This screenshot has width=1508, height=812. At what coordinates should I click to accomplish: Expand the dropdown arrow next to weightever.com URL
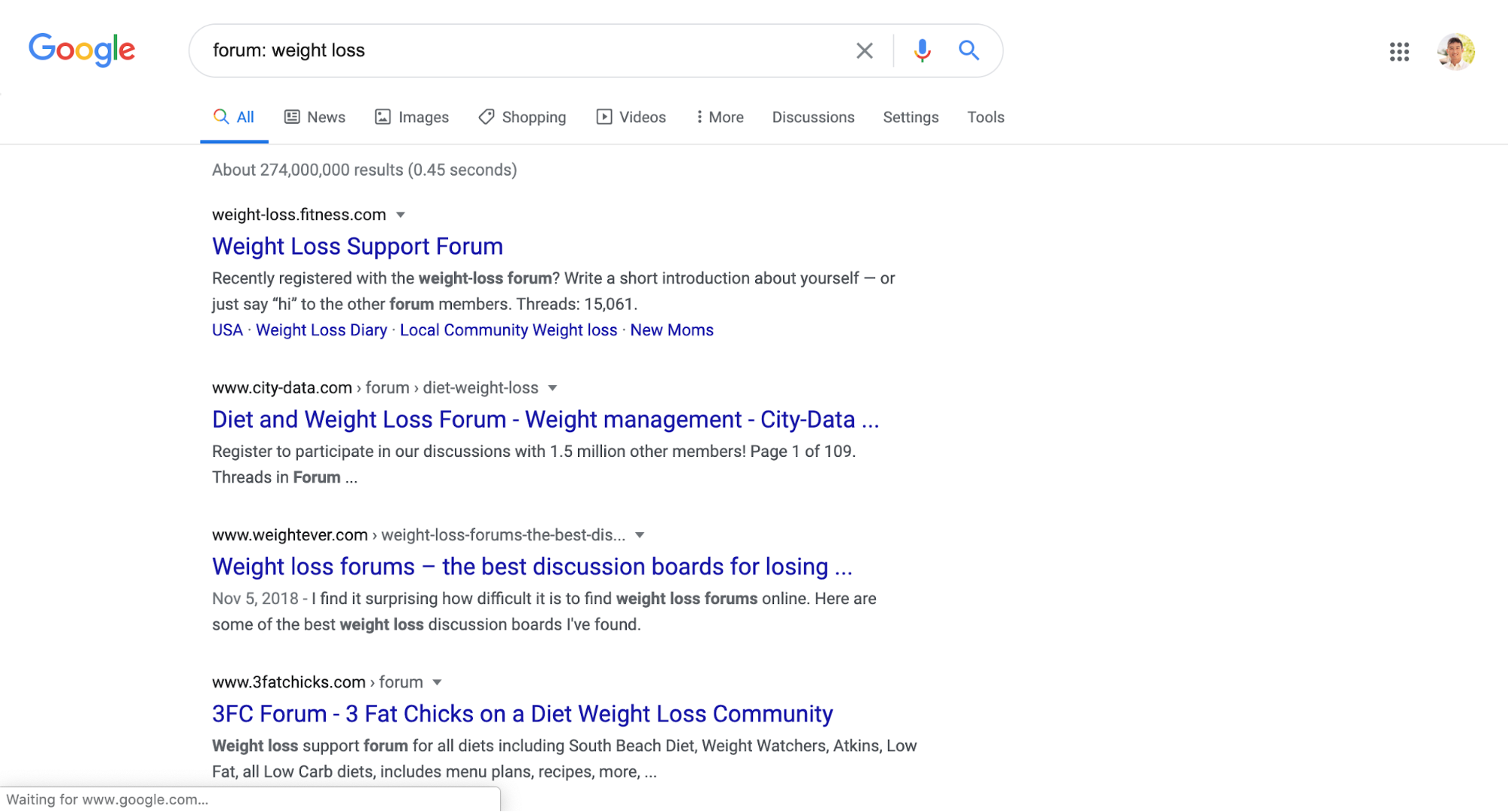click(640, 536)
